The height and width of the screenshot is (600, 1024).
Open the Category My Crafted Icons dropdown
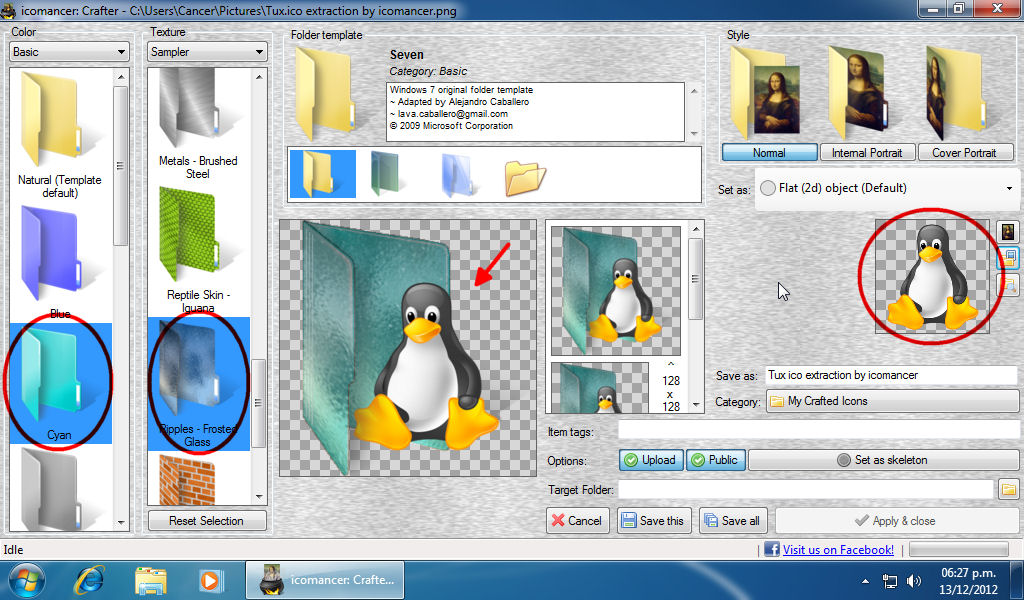point(892,401)
